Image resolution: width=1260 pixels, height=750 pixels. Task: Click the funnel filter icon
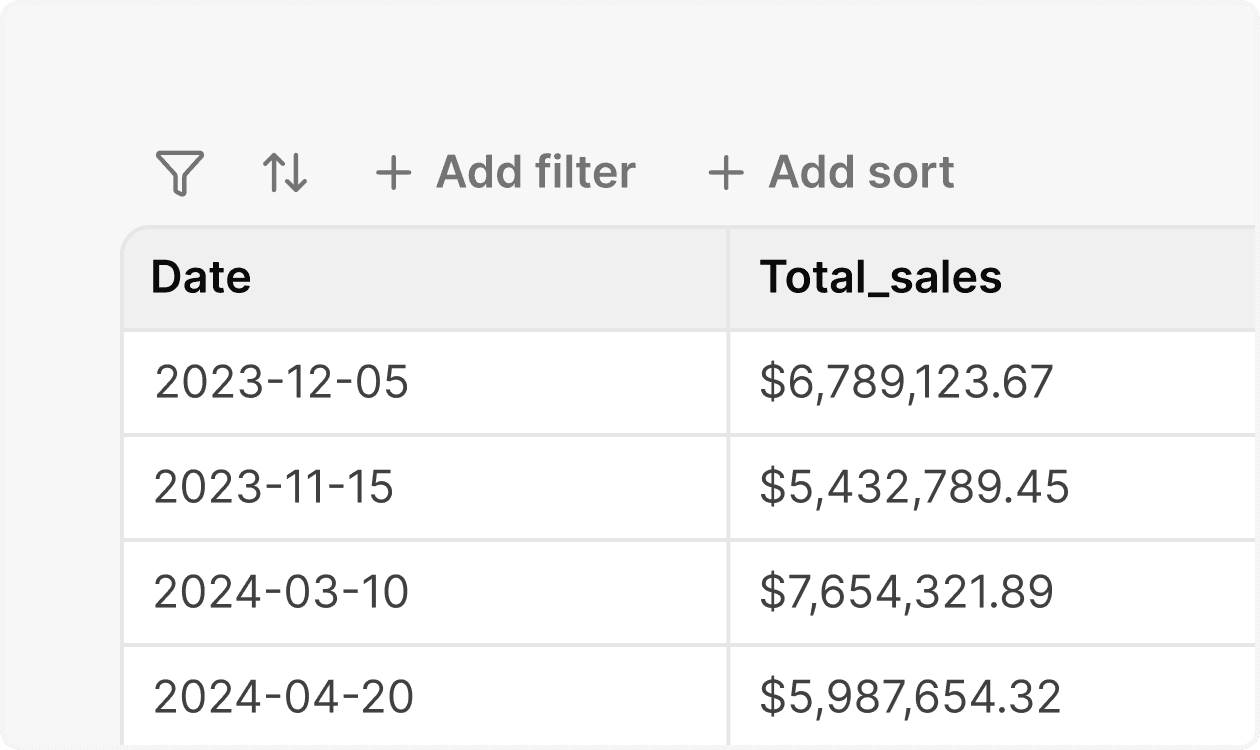[180, 173]
